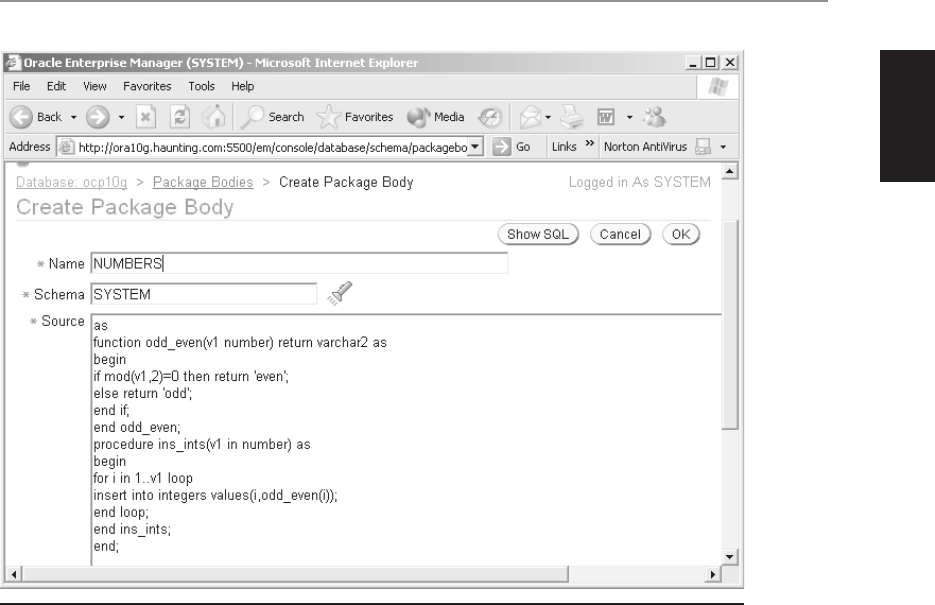Viewport: 935px width, 605px height.
Task: Open the Favorites menu
Action: click(x=147, y=86)
